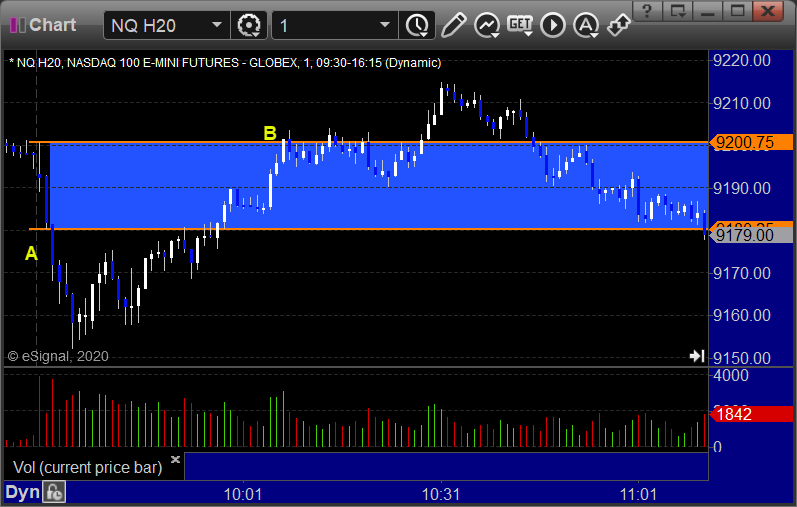Viewport: 797px width, 507px height.
Task: Click the 9200.75 orange price marker
Action: coord(751,142)
